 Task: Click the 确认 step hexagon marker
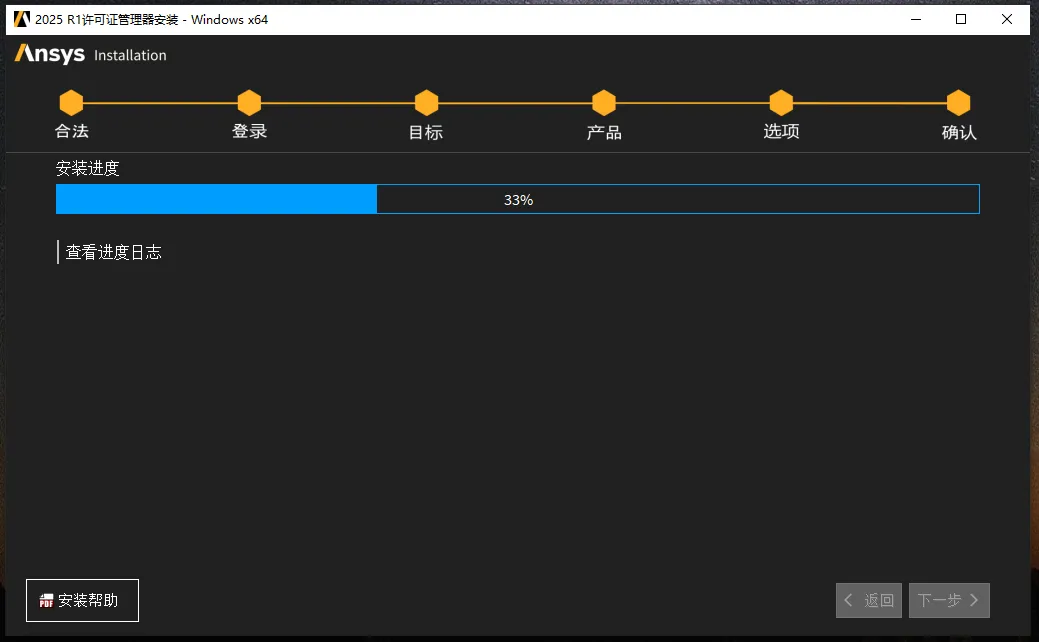tap(958, 103)
